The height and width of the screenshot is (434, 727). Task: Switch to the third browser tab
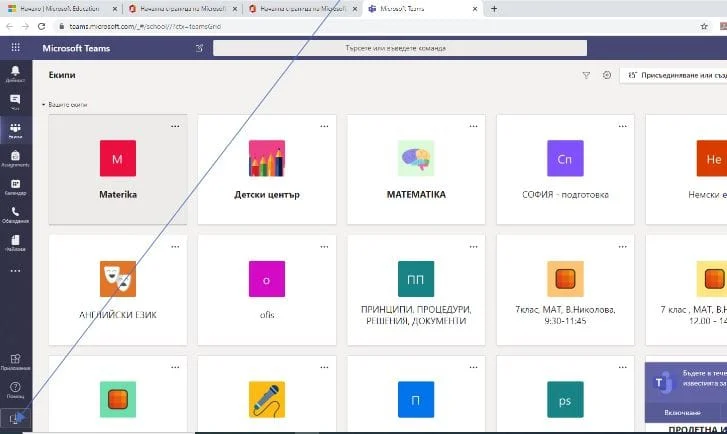[303, 9]
